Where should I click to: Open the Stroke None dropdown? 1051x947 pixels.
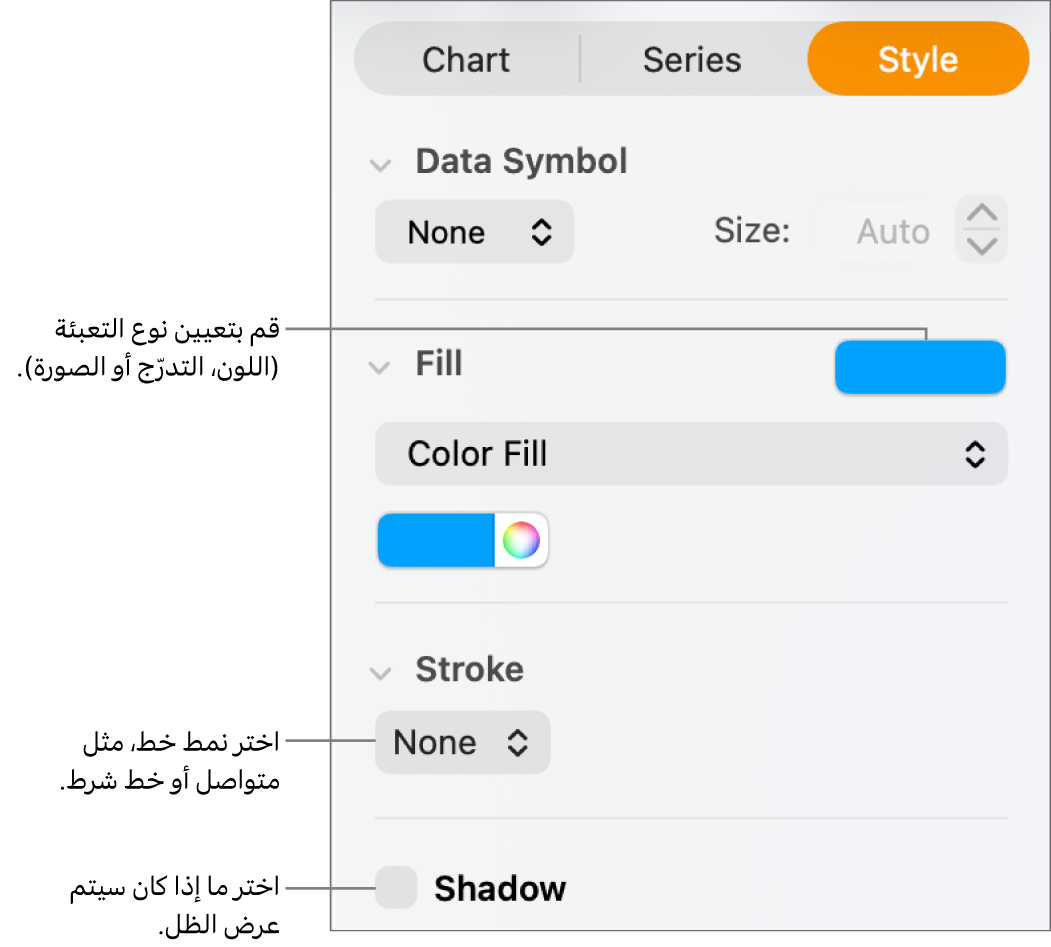pos(462,742)
